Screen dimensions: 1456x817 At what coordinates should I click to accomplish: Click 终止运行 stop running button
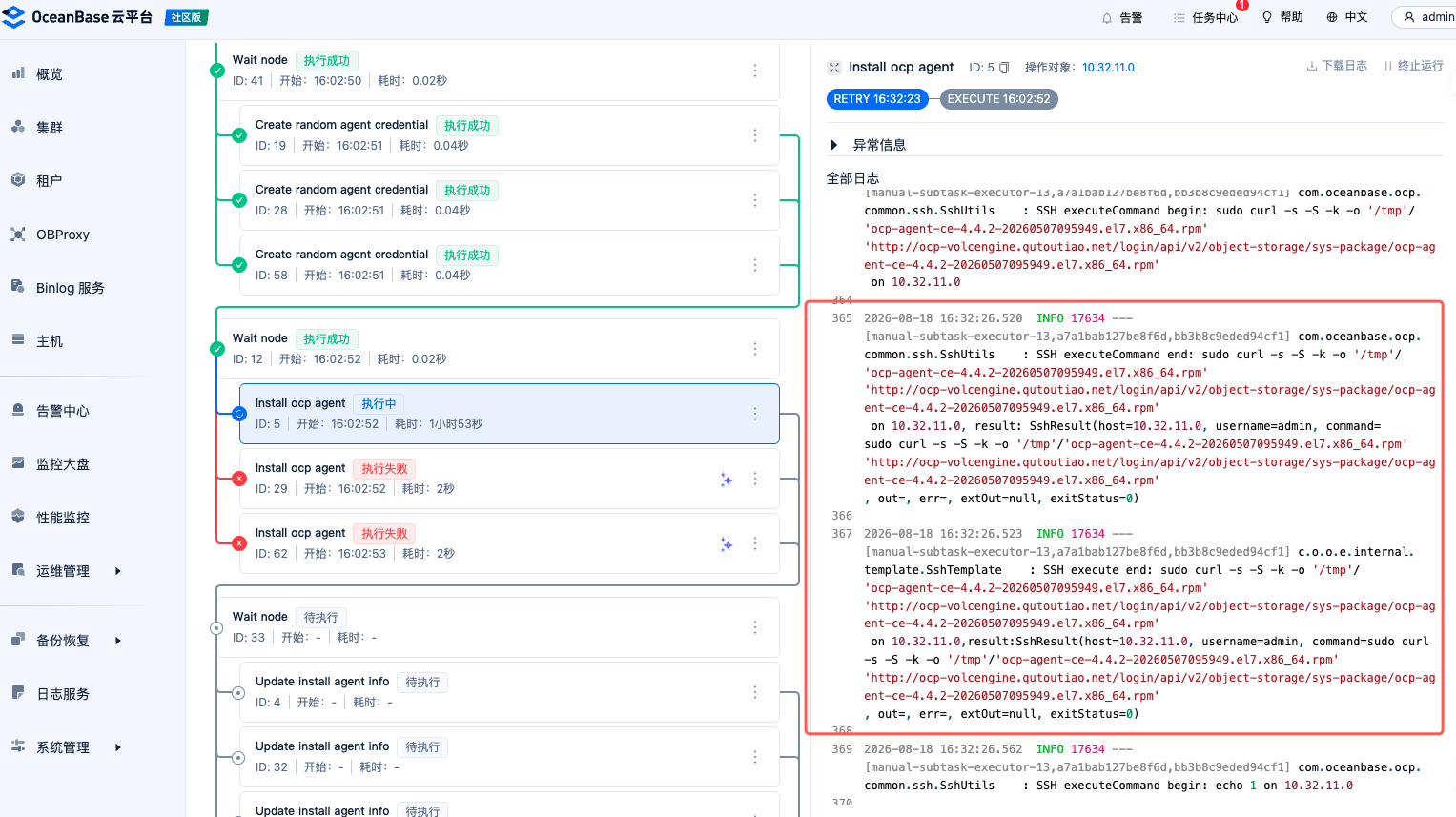[x=1413, y=66]
